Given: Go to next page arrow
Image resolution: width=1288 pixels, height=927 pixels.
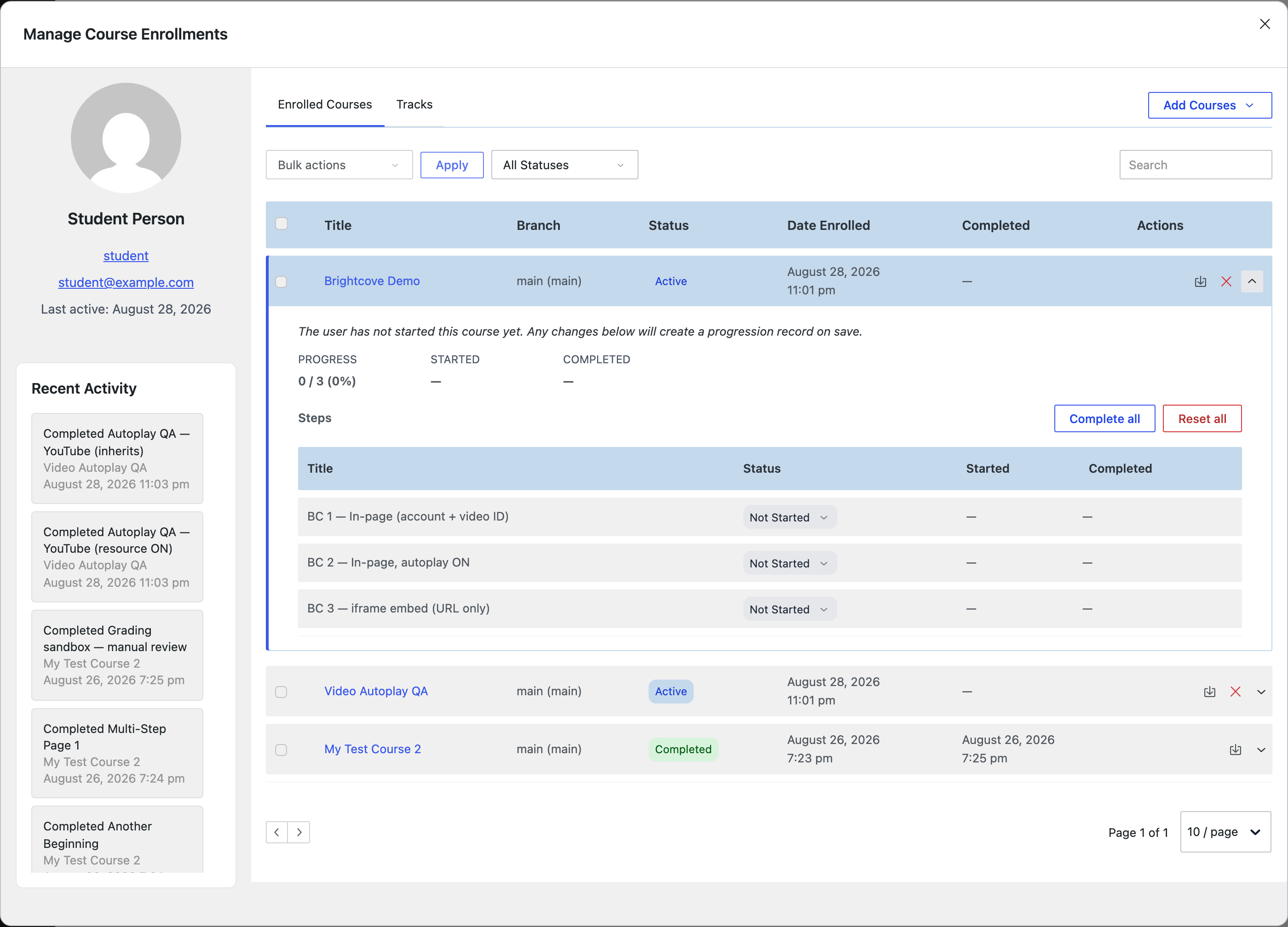Looking at the screenshot, I should (x=299, y=832).
